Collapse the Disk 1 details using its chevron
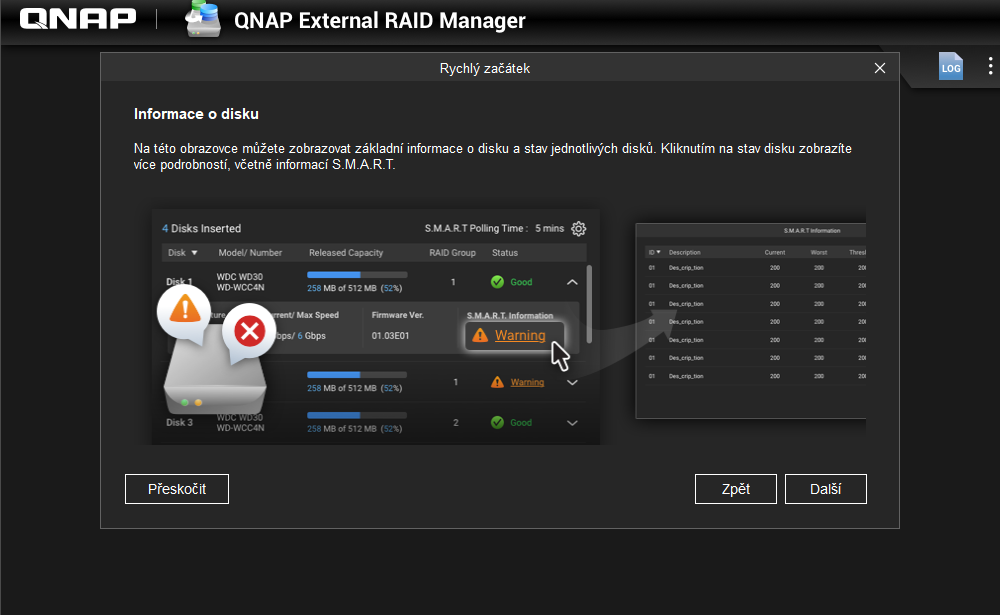The image size is (1000, 615). click(x=572, y=282)
